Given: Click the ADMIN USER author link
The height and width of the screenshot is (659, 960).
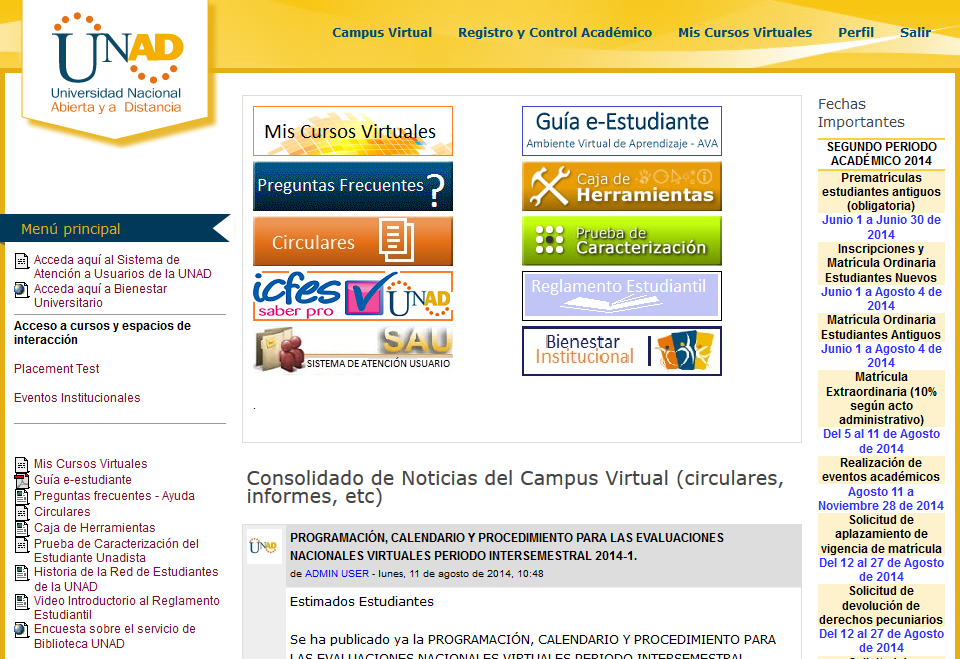Looking at the screenshot, I should click(335, 574).
